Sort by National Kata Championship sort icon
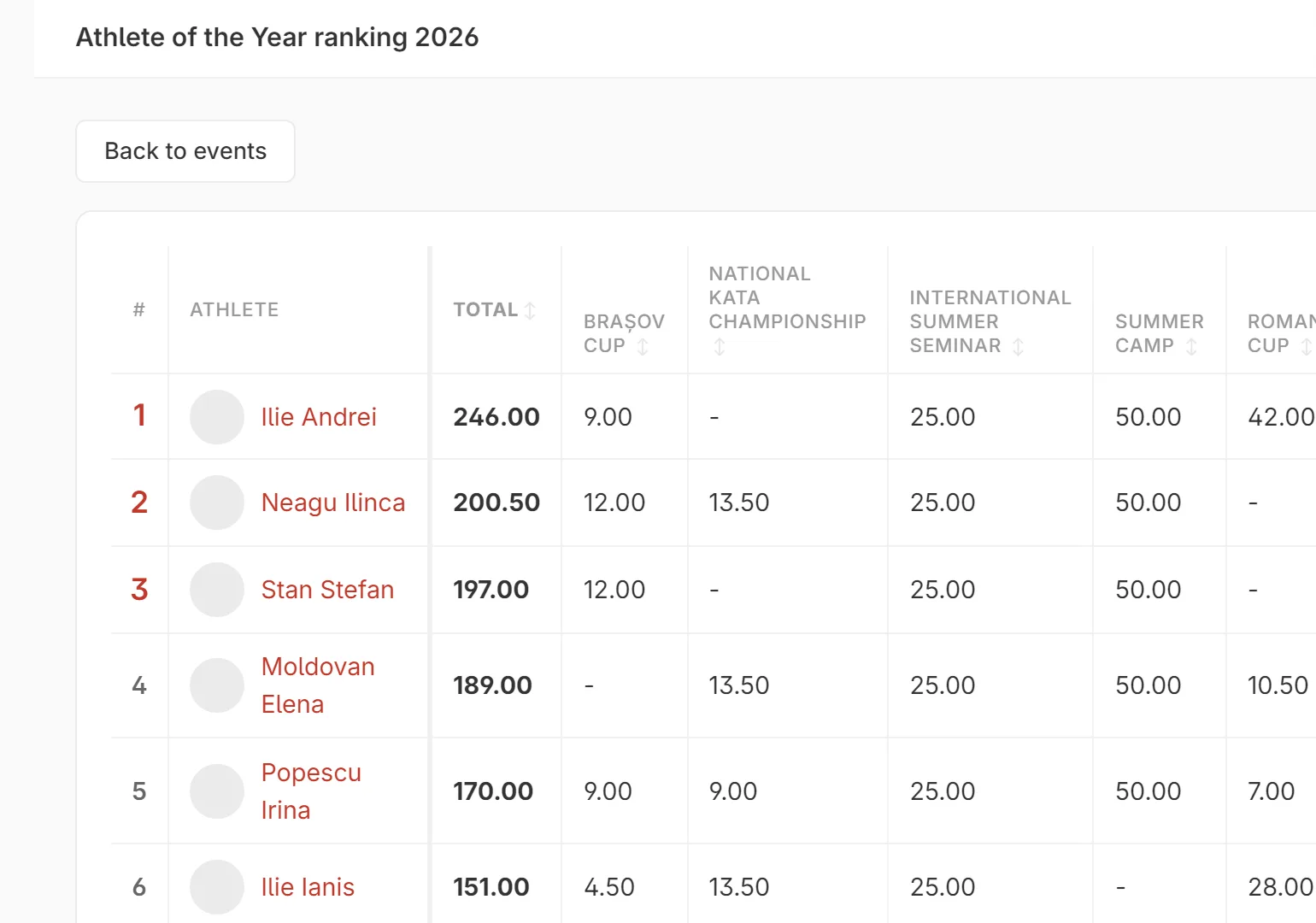 [x=720, y=346]
